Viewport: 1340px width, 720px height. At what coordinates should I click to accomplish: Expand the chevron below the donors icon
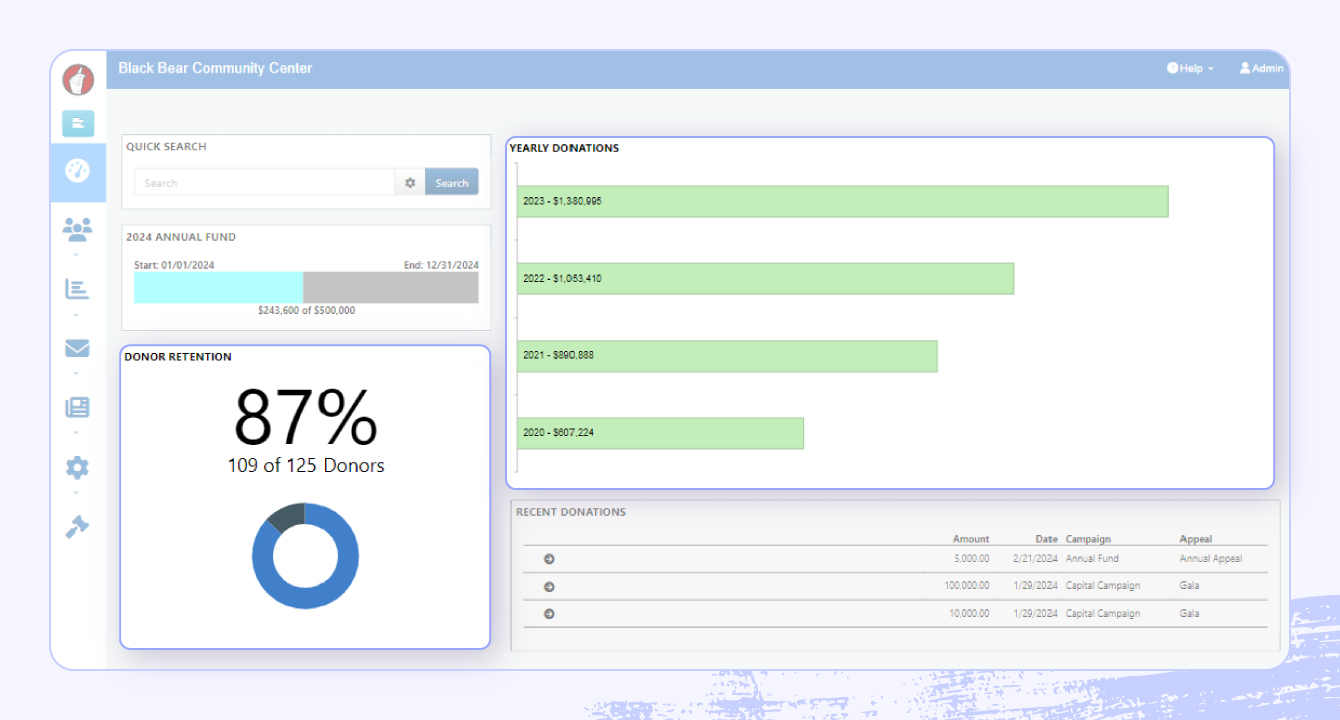(x=77, y=255)
